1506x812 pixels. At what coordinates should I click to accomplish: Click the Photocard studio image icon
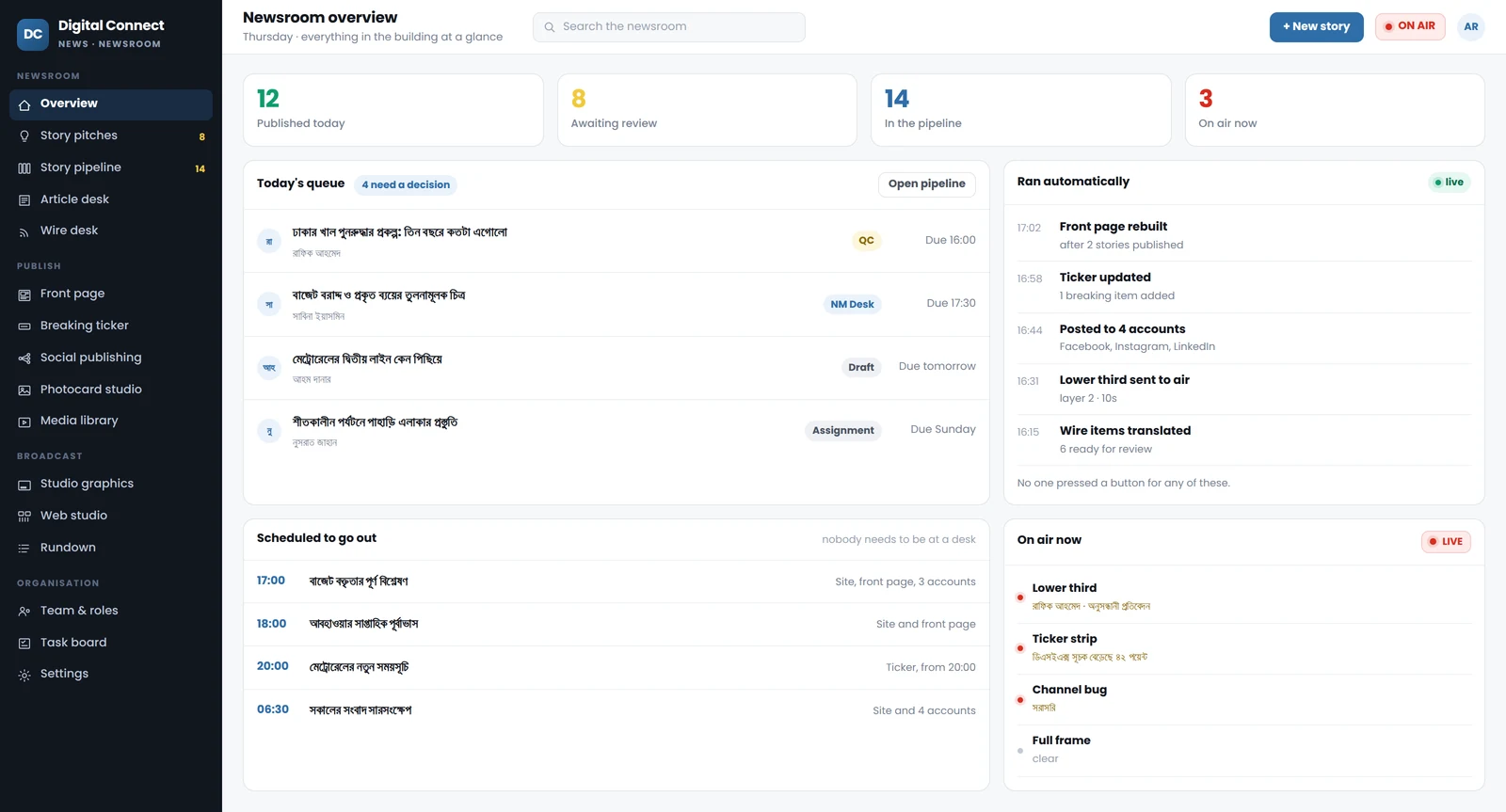point(24,390)
